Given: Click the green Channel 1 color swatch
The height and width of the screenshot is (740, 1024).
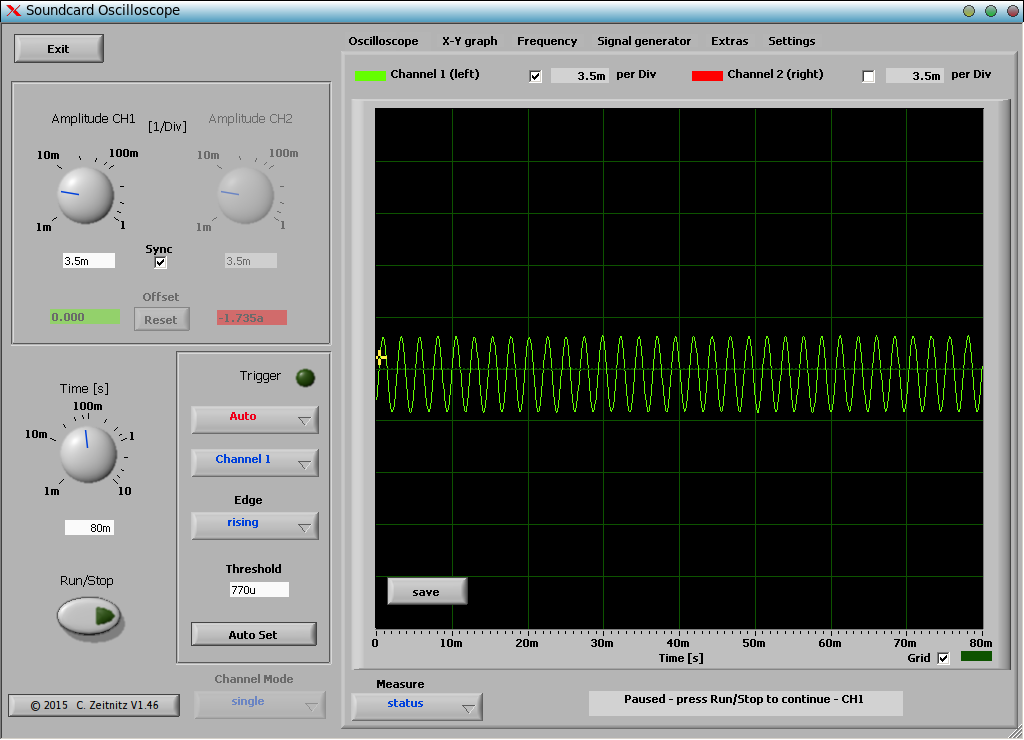Looking at the screenshot, I should [370, 76].
